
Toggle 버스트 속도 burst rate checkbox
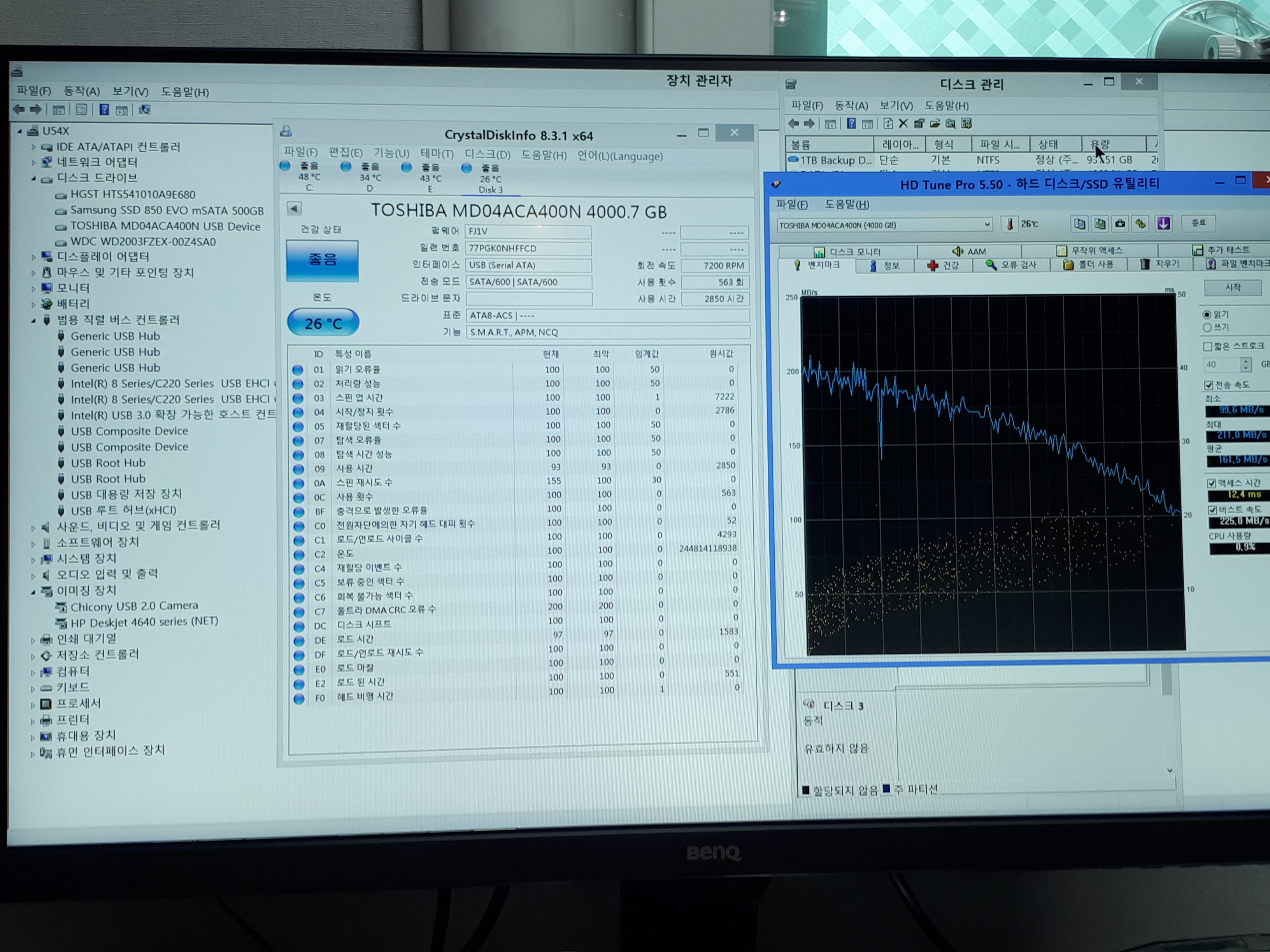tap(1212, 509)
